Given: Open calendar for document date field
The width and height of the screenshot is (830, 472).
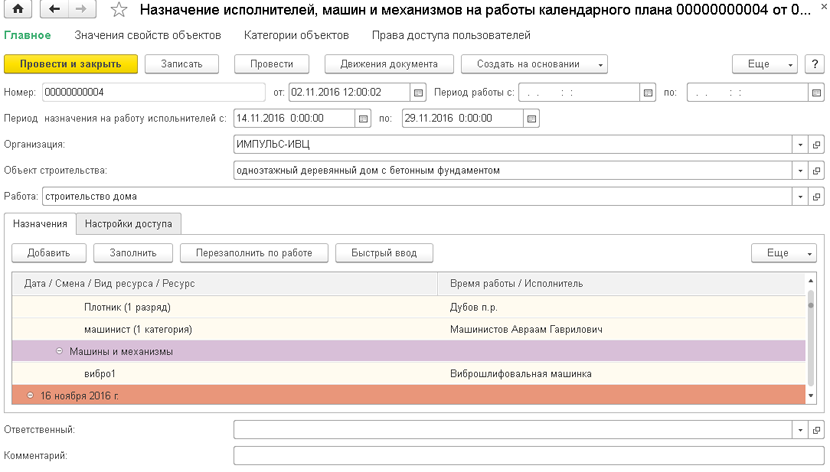Looking at the screenshot, I should pos(418,92).
